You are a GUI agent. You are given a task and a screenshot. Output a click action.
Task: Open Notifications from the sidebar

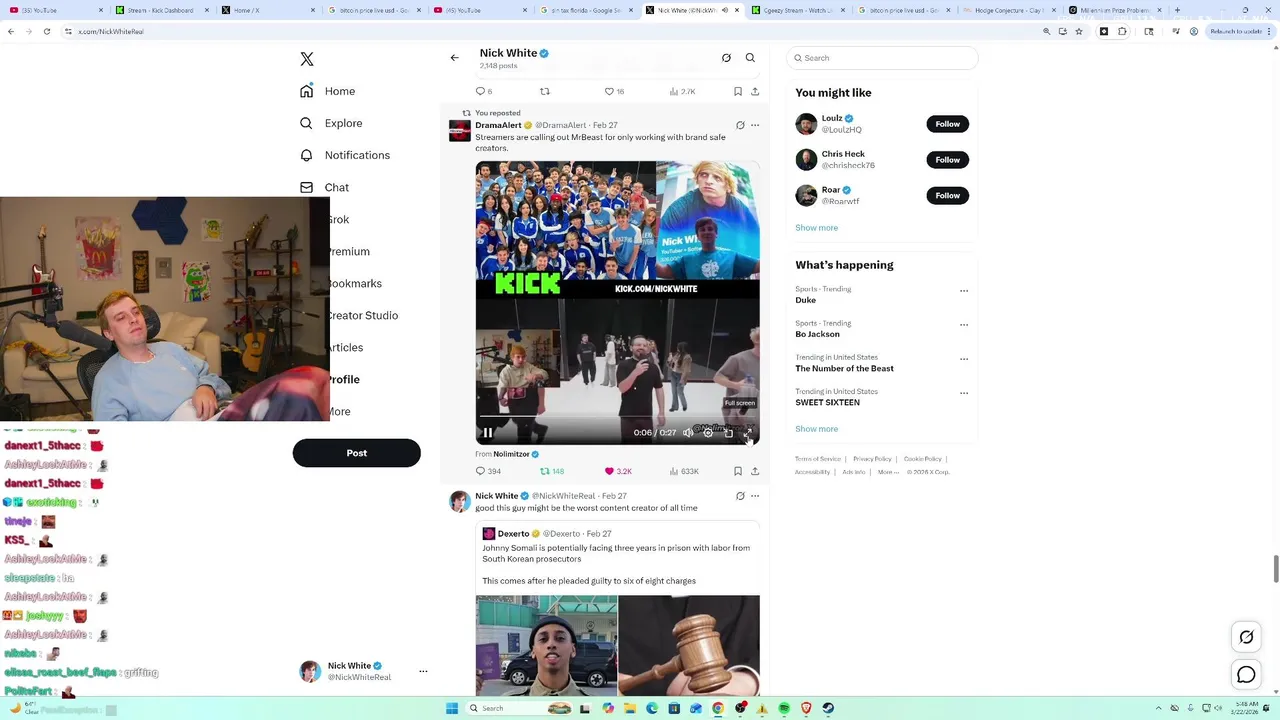[345, 155]
